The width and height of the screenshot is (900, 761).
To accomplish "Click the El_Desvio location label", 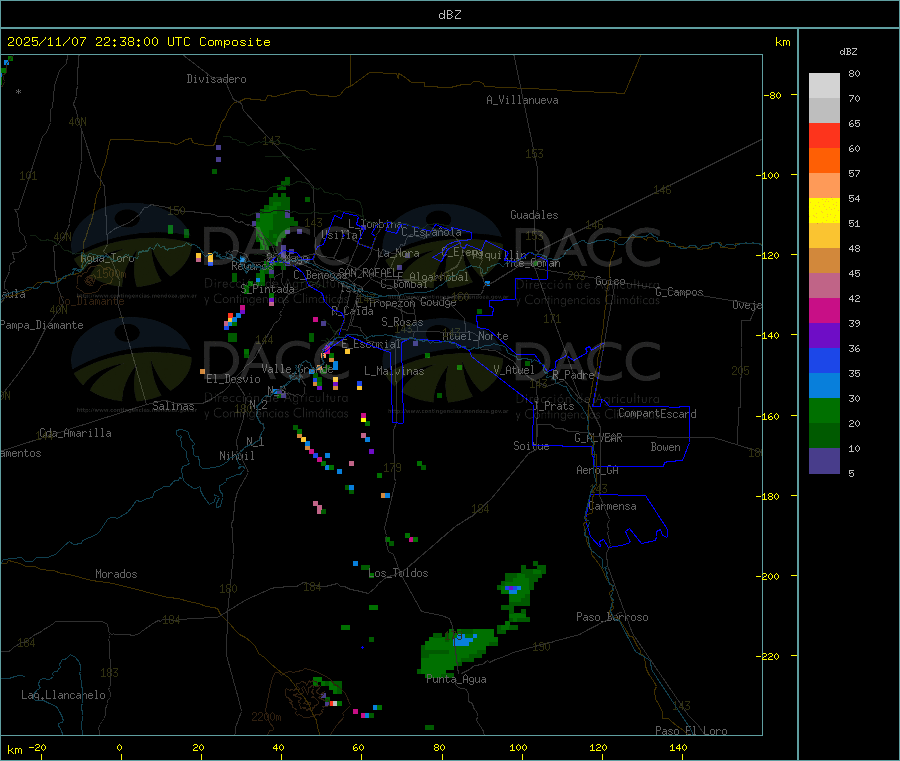I will tap(234, 379).
